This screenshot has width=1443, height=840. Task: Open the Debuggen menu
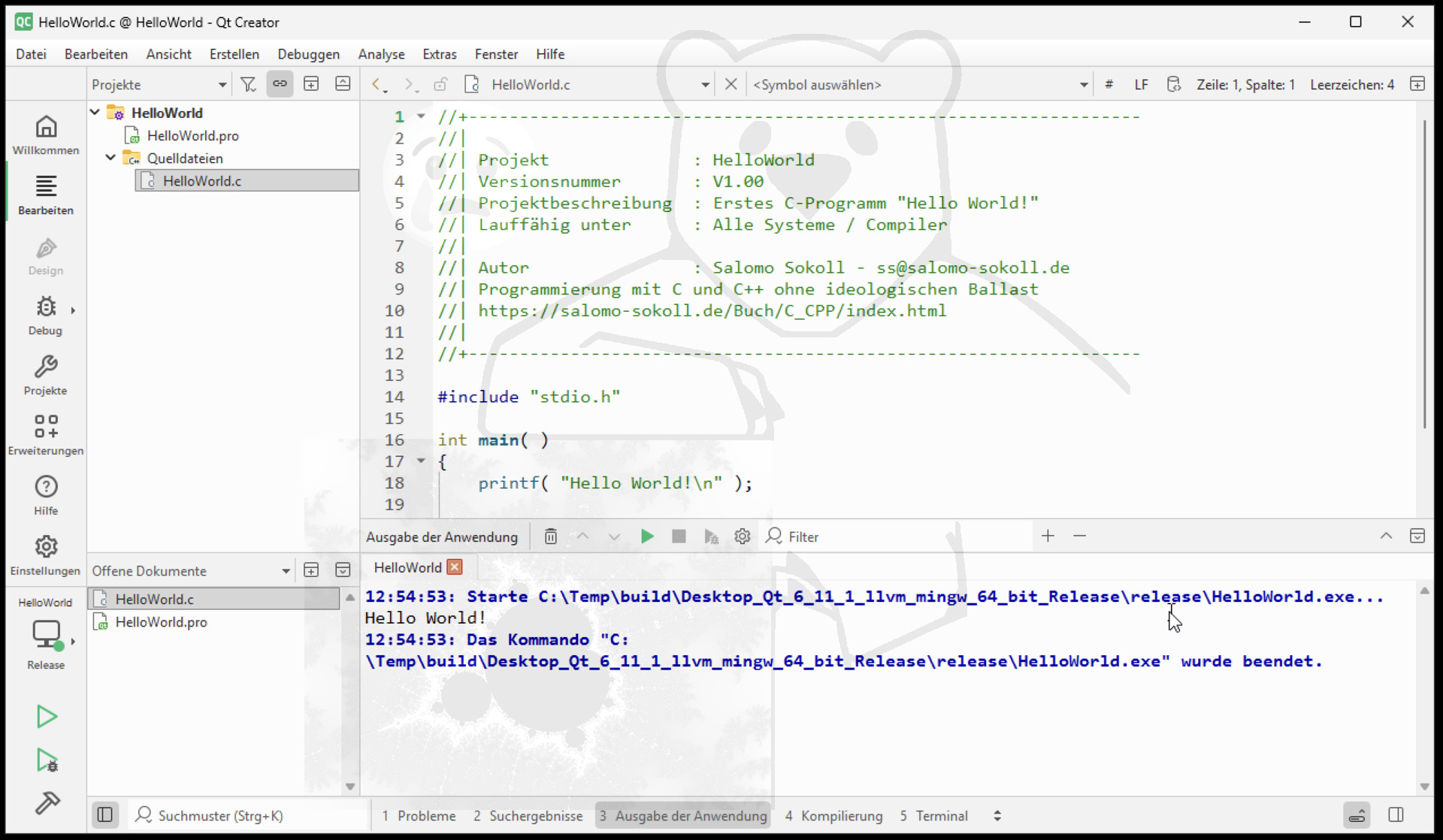pyautogui.click(x=308, y=54)
